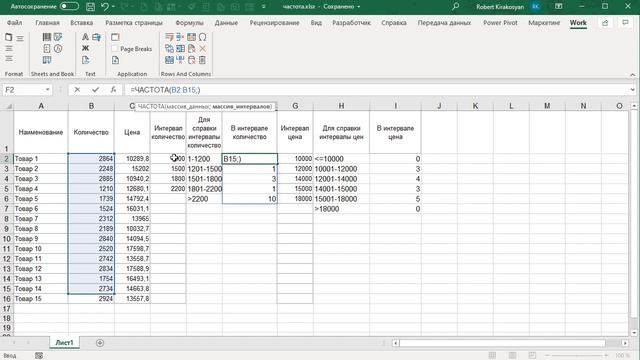Click the horizontal scrollbar right arrow
640x360 pixels.
(625, 343)
